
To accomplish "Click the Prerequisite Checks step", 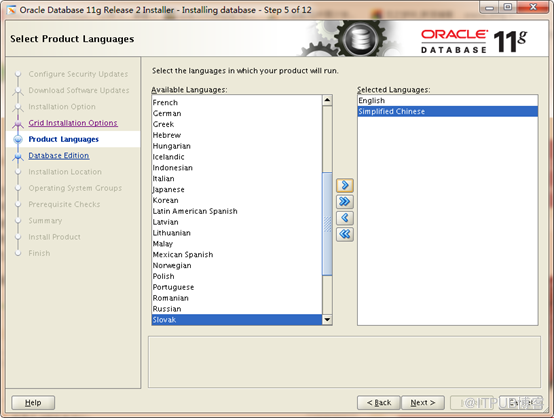I will tap(64, 204).
